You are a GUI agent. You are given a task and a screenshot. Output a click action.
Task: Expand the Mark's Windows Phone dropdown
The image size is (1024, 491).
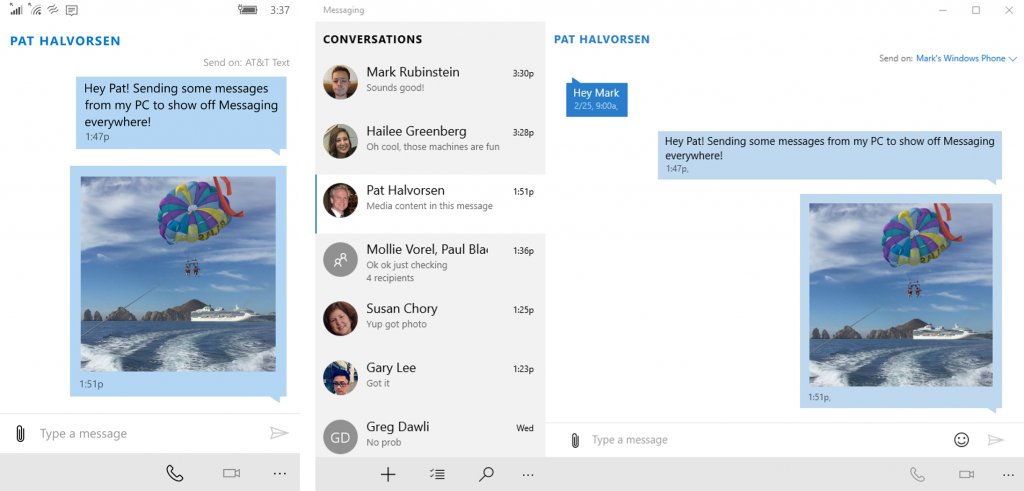click(966, 59)
